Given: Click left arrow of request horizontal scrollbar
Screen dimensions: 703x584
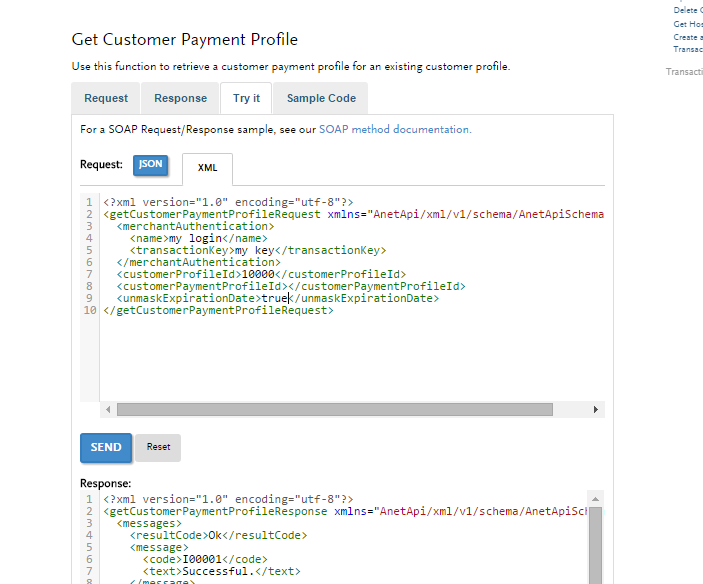Looking at the screenshot, I should [x=107, y=410].
